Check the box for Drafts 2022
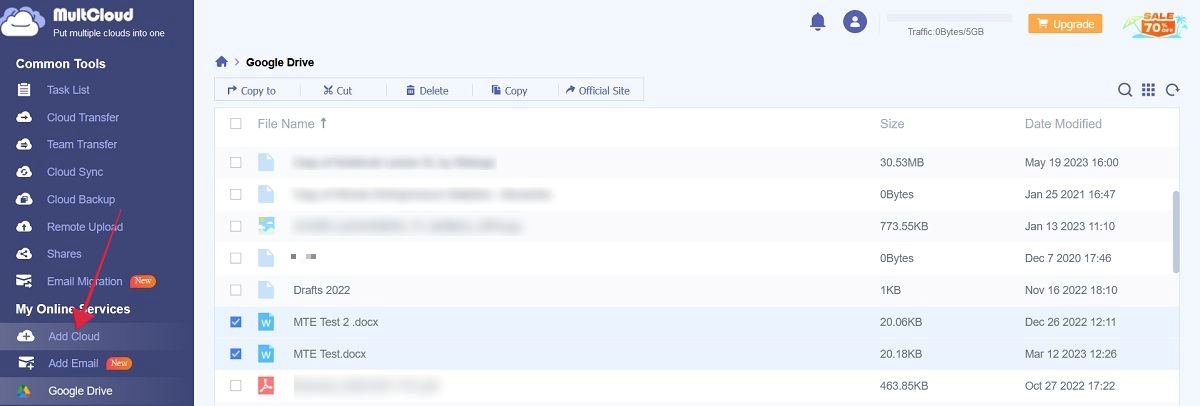The height and width of the screenshot is (406, 1200). click(236, 290)
